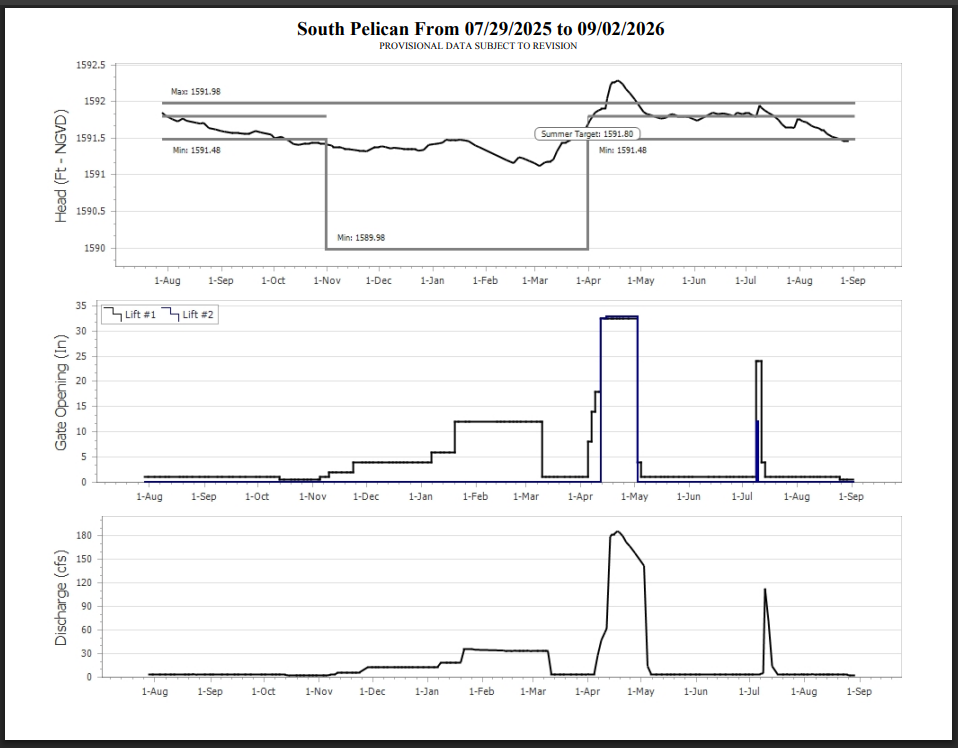Click the Lift #2 legend entry
Viewport: 958px width, 748px height.
[188, 314]
